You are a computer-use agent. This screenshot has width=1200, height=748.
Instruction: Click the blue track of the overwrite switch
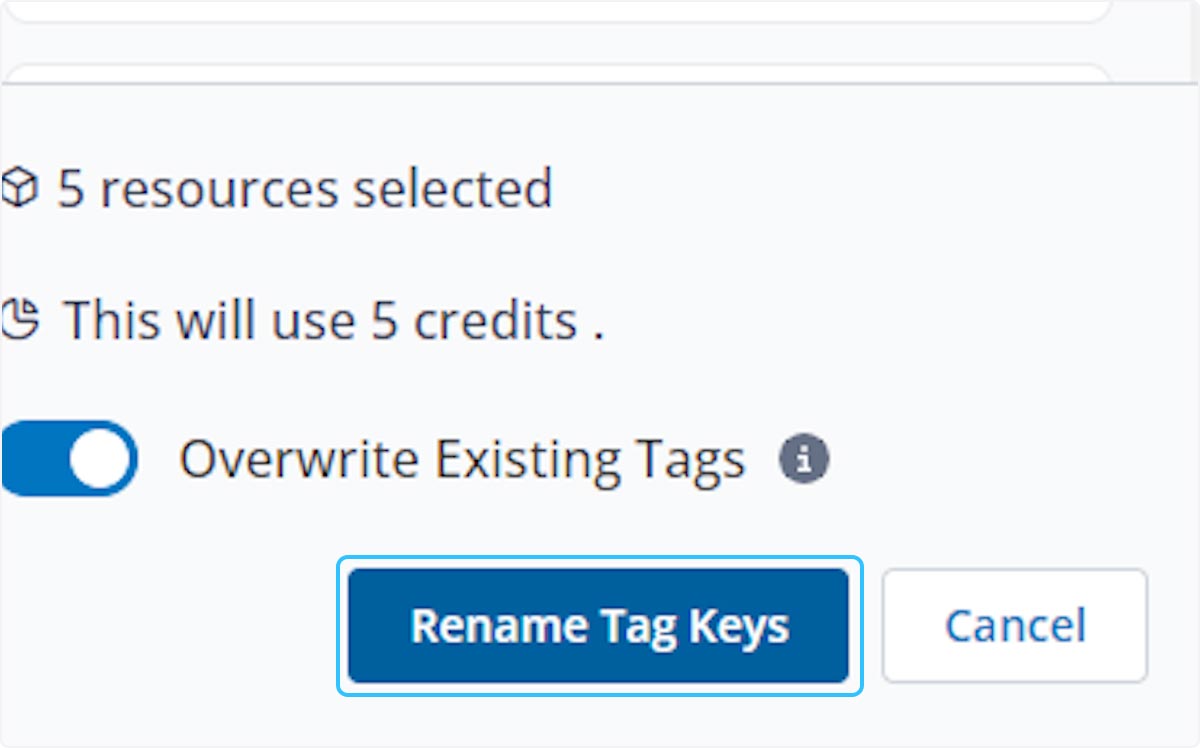(x=30, y=459)
